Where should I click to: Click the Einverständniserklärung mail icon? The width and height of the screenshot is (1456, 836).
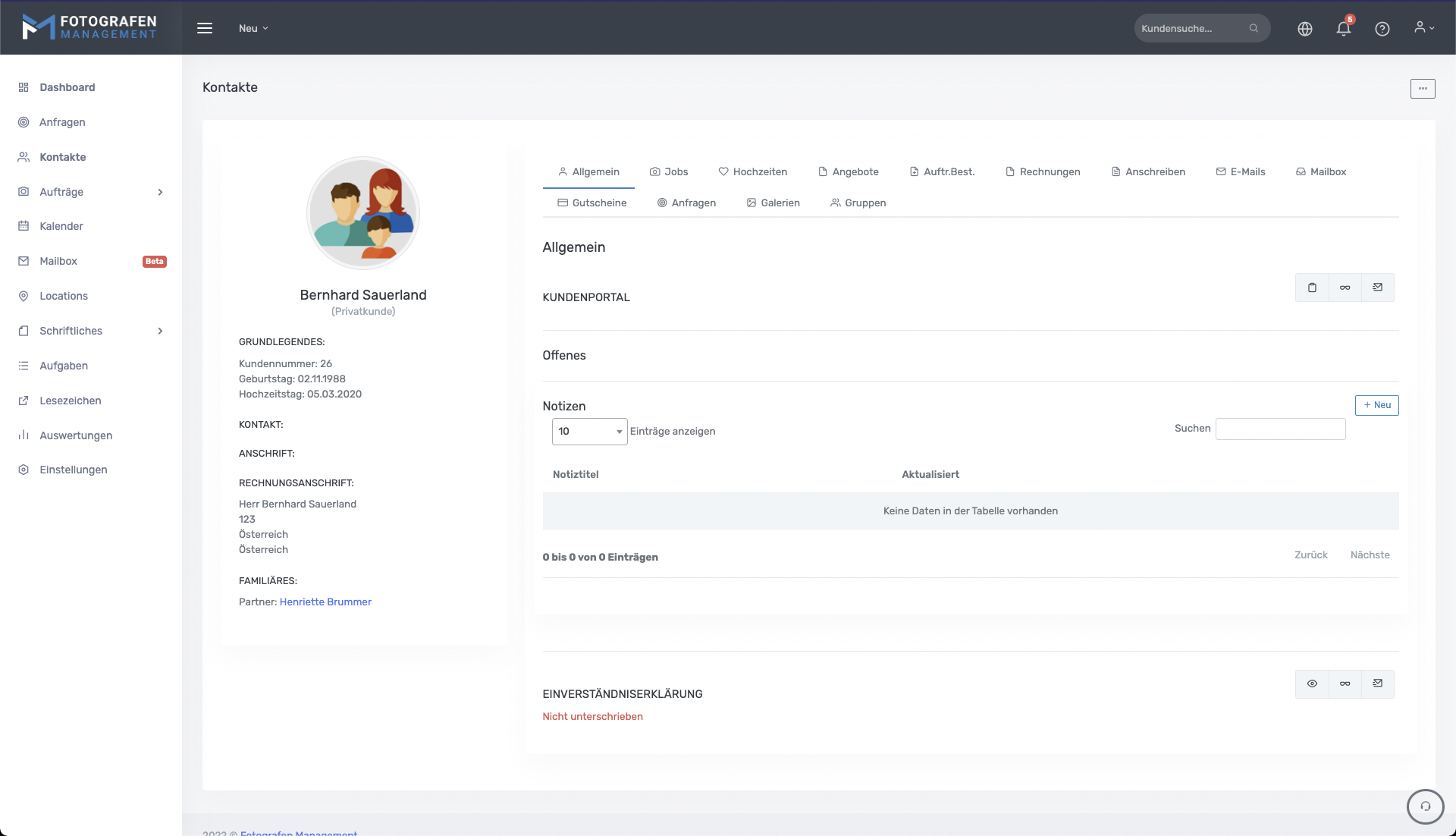(1377, 684)
